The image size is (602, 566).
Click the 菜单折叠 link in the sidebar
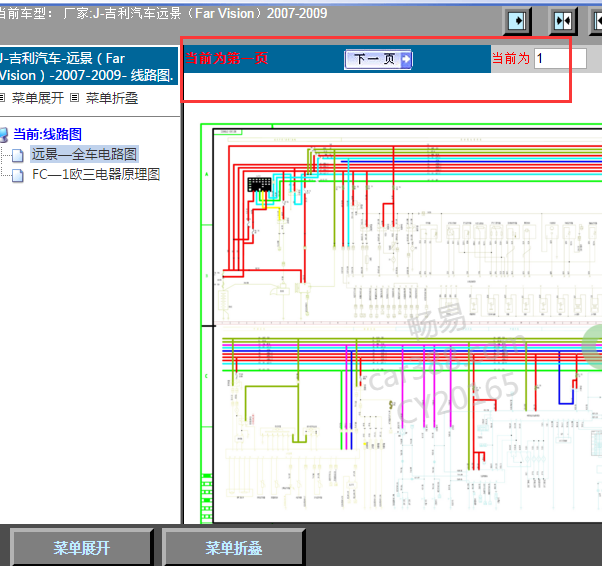(x=112, y=98)
